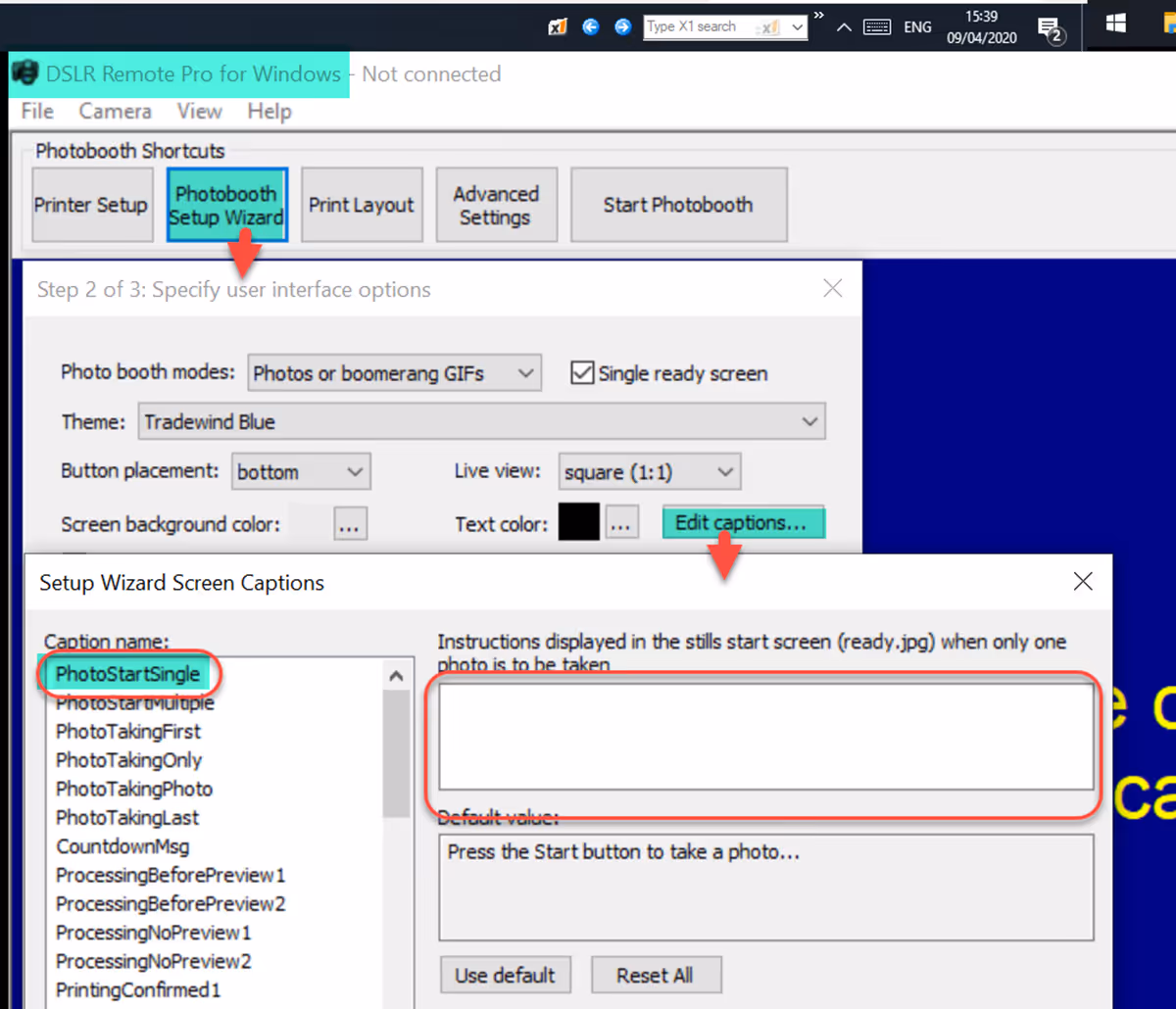Switch the ENG input language indicator

tap(918, 27)
